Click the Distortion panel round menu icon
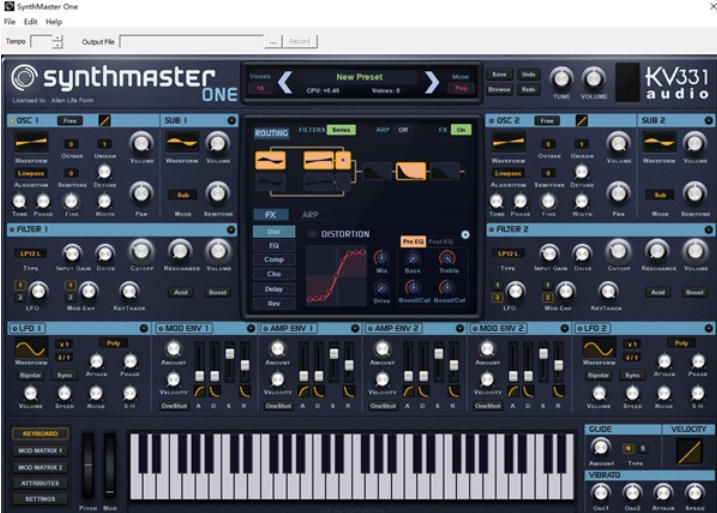This screenshot has height=513, width=717. tap(465, 235)
